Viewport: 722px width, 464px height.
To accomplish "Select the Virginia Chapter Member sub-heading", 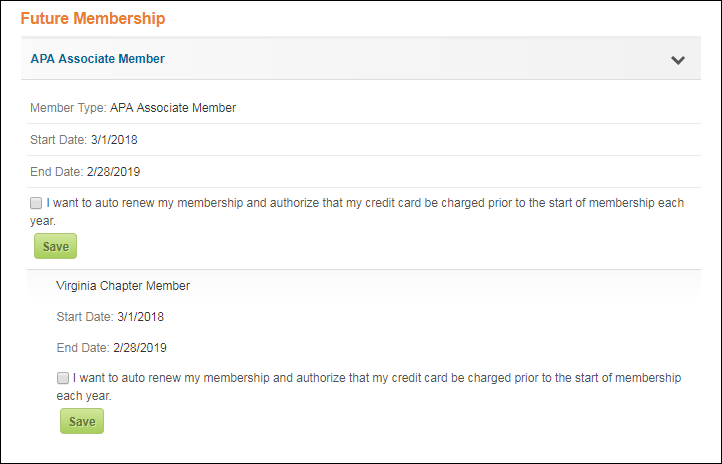I will point(123,286).
